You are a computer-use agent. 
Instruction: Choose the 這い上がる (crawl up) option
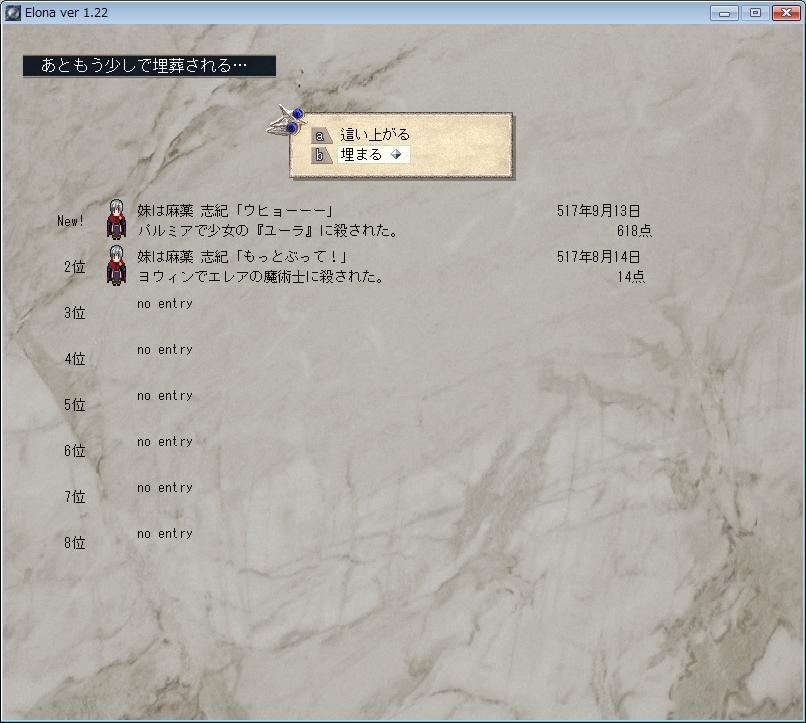coord(375,135)
